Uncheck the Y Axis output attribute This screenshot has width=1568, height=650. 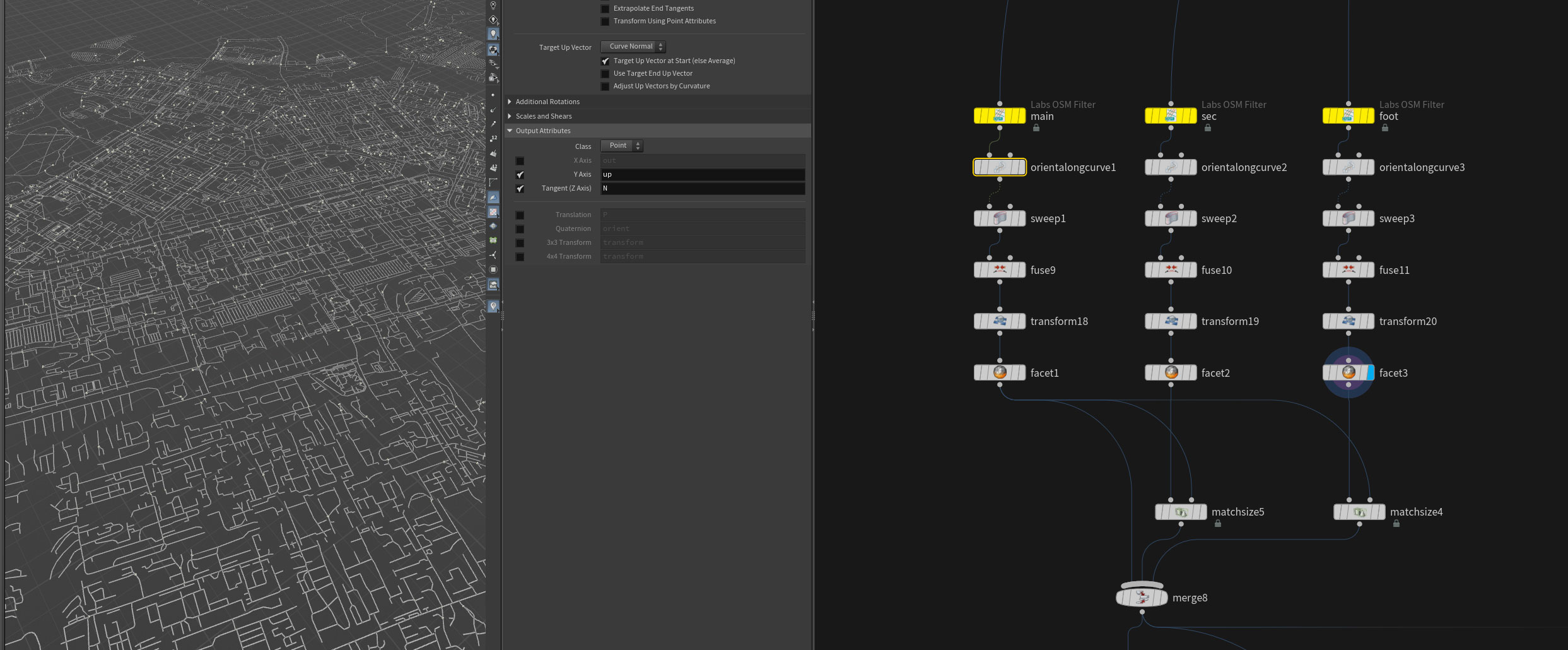tap(520, 175)
